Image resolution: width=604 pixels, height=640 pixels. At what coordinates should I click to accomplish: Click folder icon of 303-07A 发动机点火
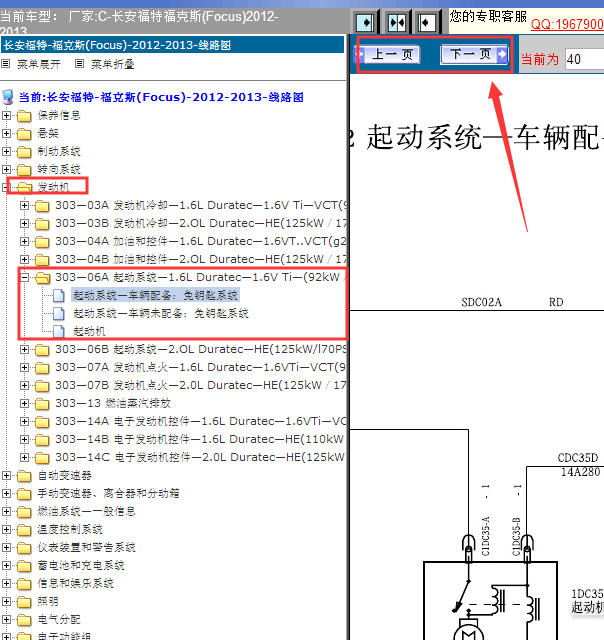(x=42, y=368)
